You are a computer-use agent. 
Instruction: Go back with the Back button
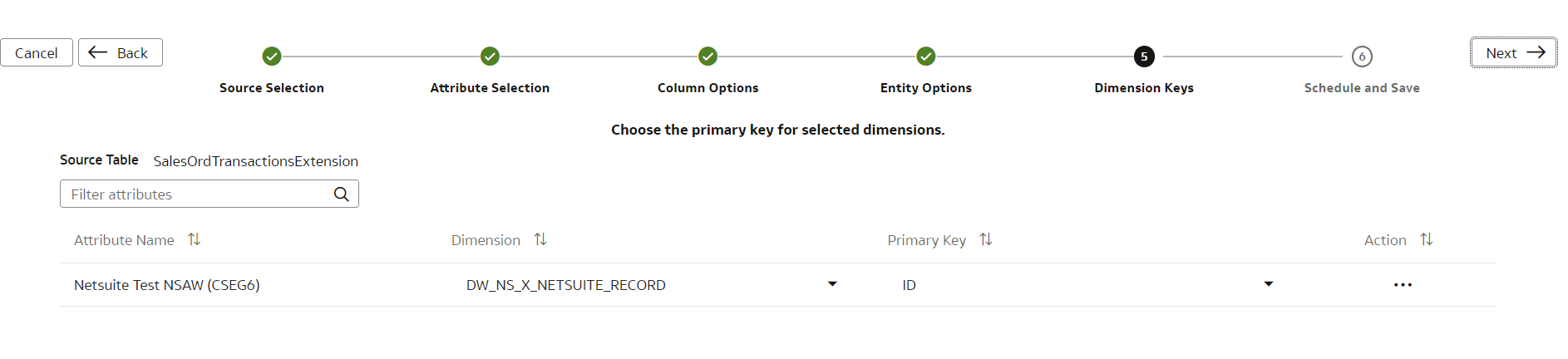tap(121, 52)
